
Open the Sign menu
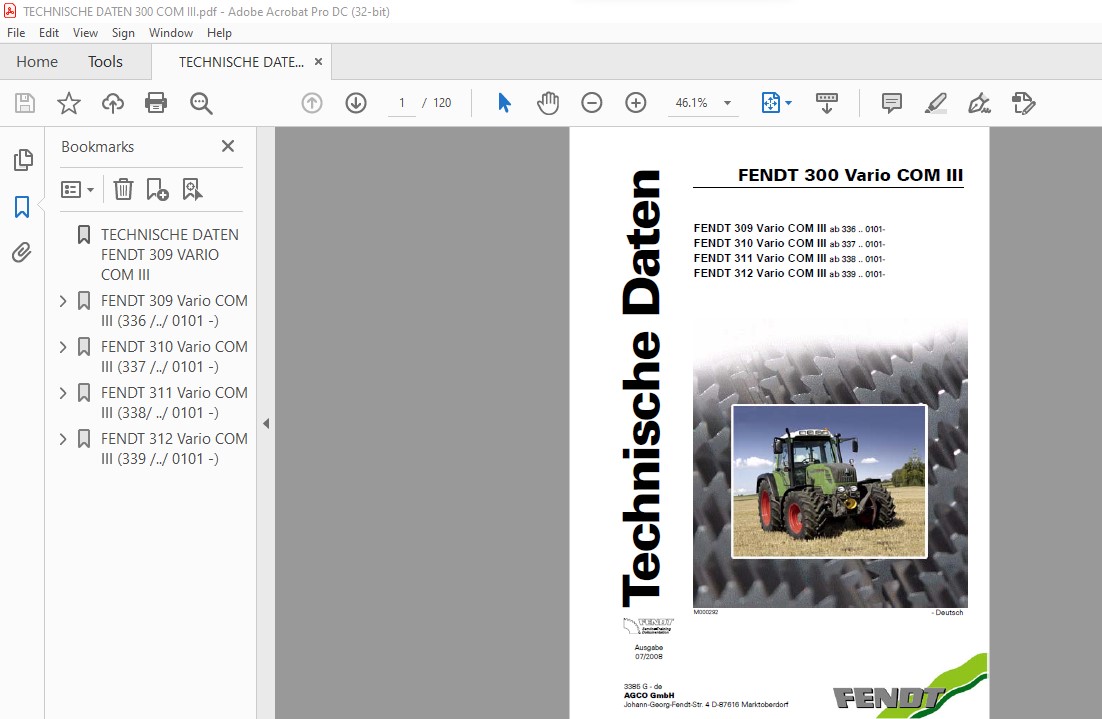pos(123,33)
